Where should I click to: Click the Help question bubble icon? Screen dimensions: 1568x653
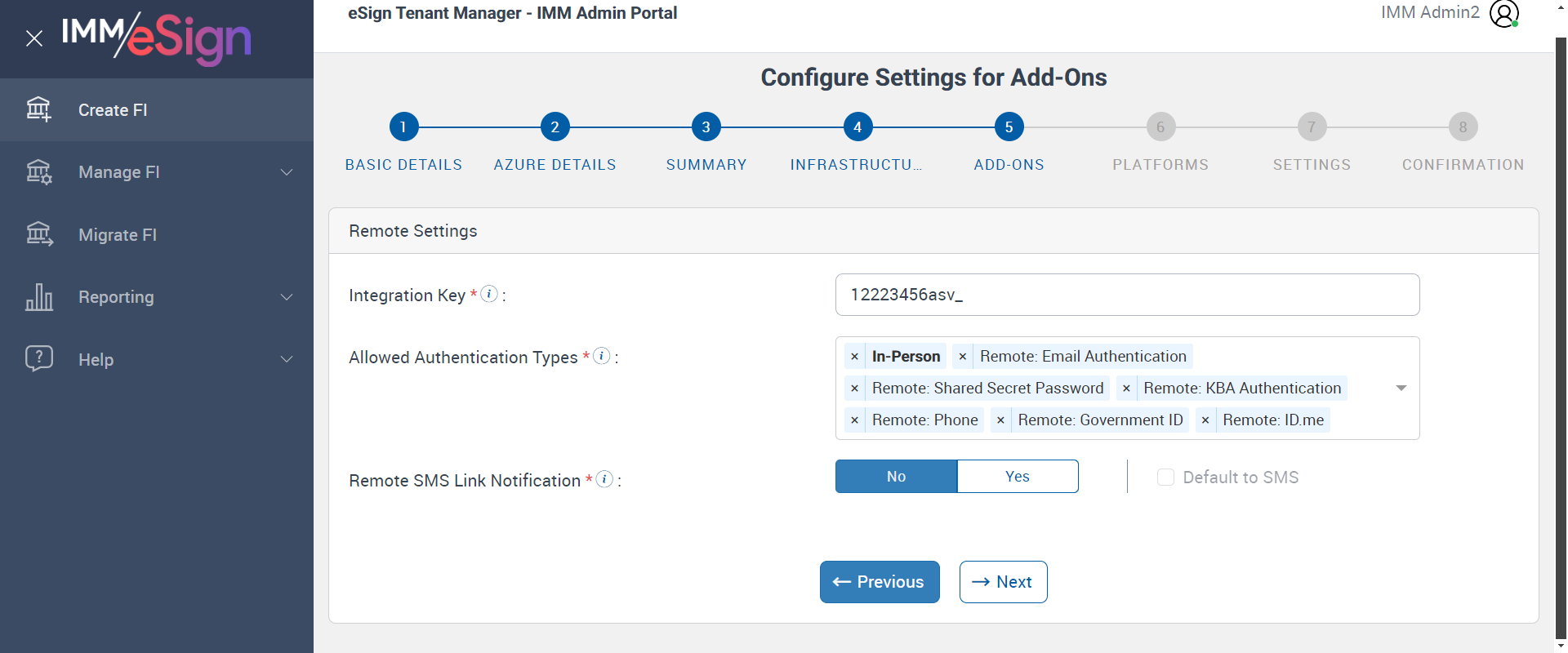pyautogui.click(x=38, y=359)
